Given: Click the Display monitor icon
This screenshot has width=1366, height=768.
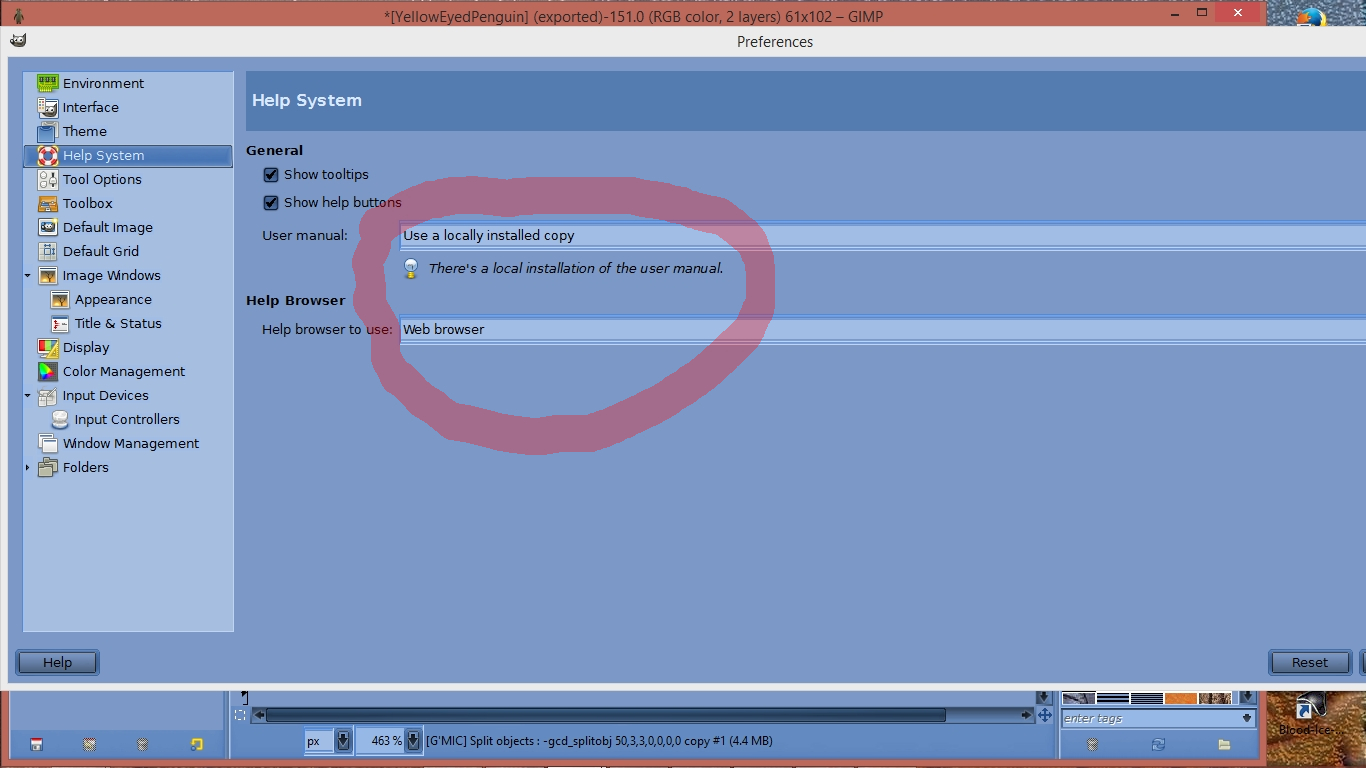Looking at the screenshot, I should pos(48,347).
